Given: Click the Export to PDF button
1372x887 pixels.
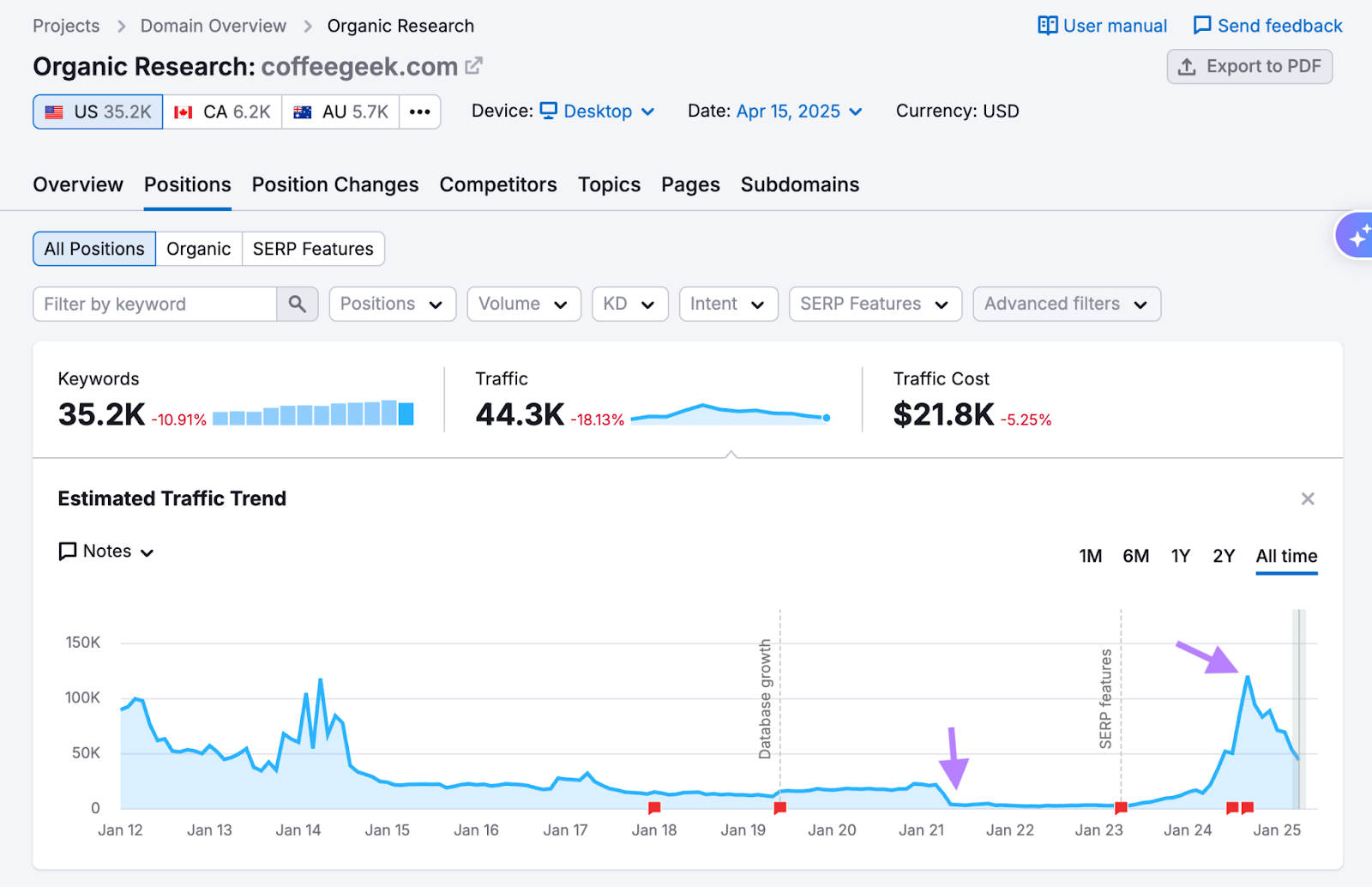Looking at the screenshot, I should [1249, 66].
